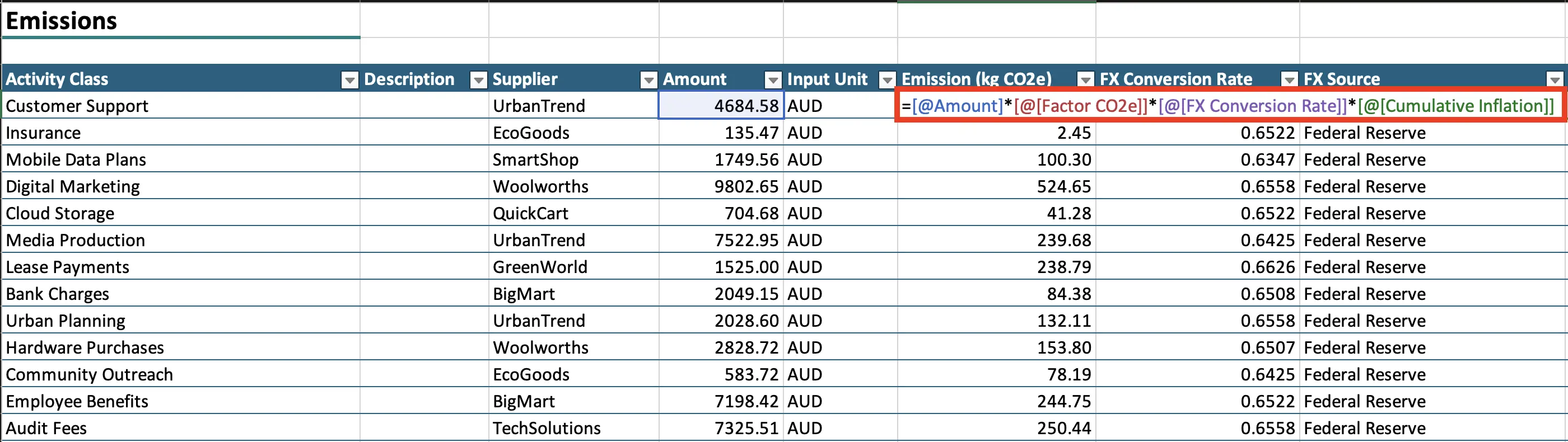Open the Input Unit filter dropdown
Screen dimensions: 1568x442
pos(888,79)
